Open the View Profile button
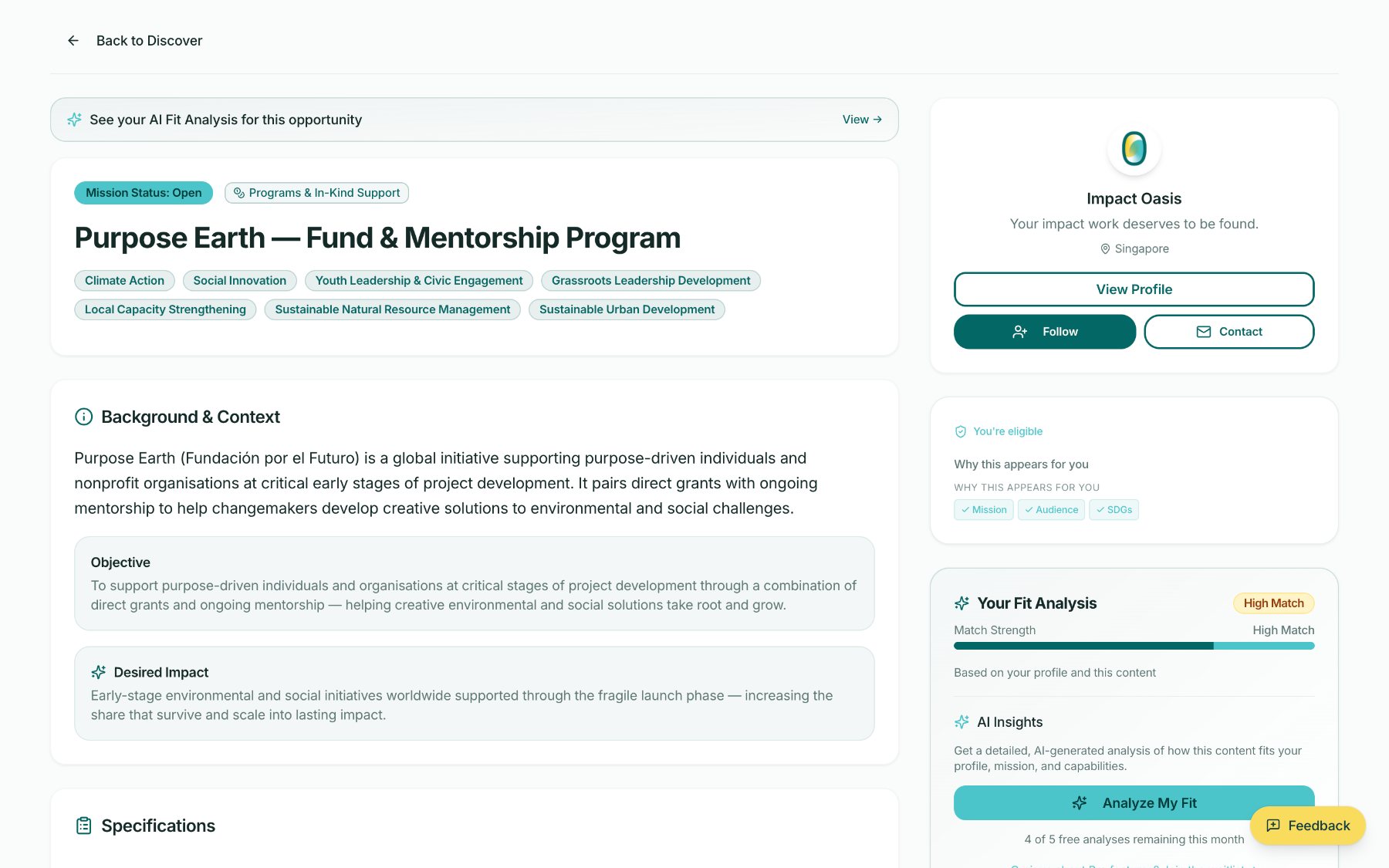The image size is (1389, 868). 1134,289
